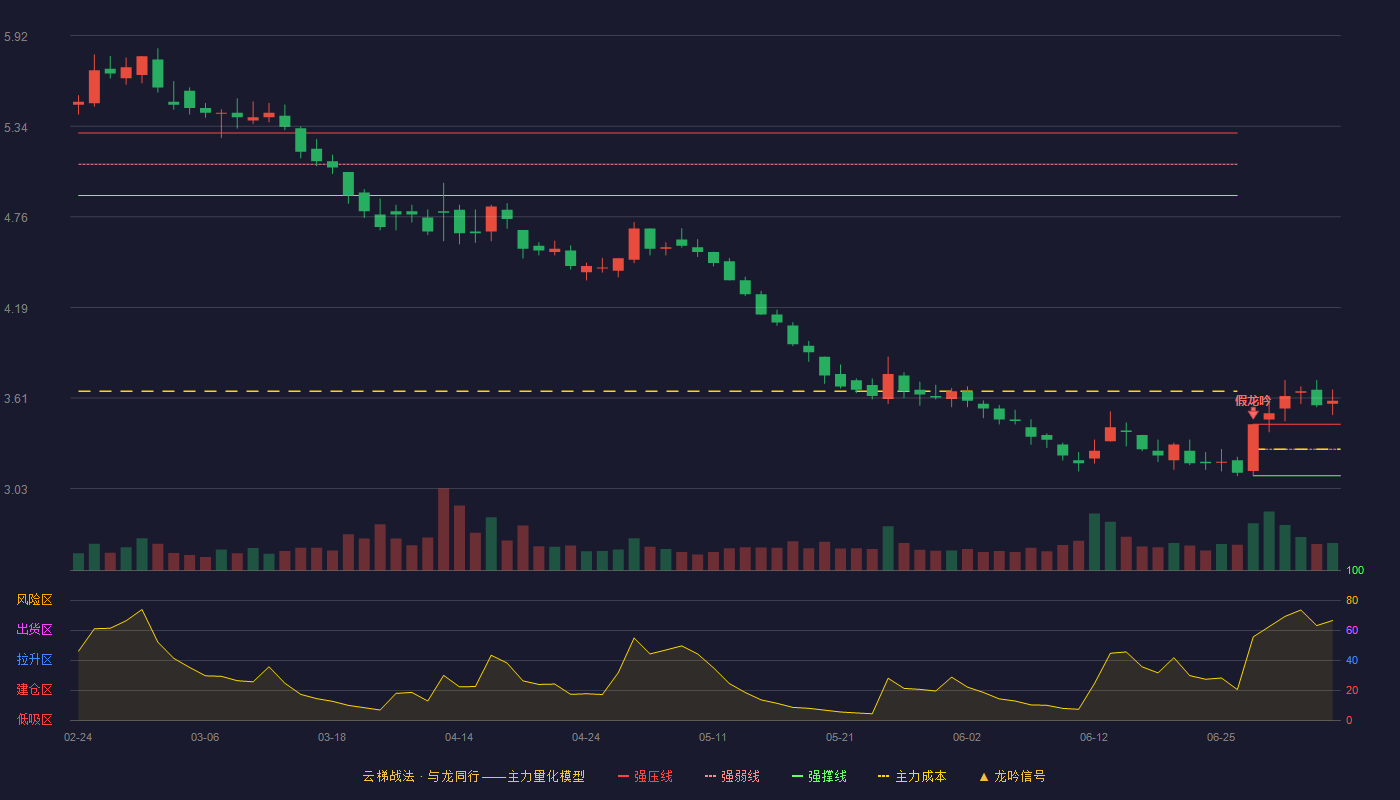Click the yellow triangle 龙吟信号 legend icon

pyautogui.click(x=983, y=776)
